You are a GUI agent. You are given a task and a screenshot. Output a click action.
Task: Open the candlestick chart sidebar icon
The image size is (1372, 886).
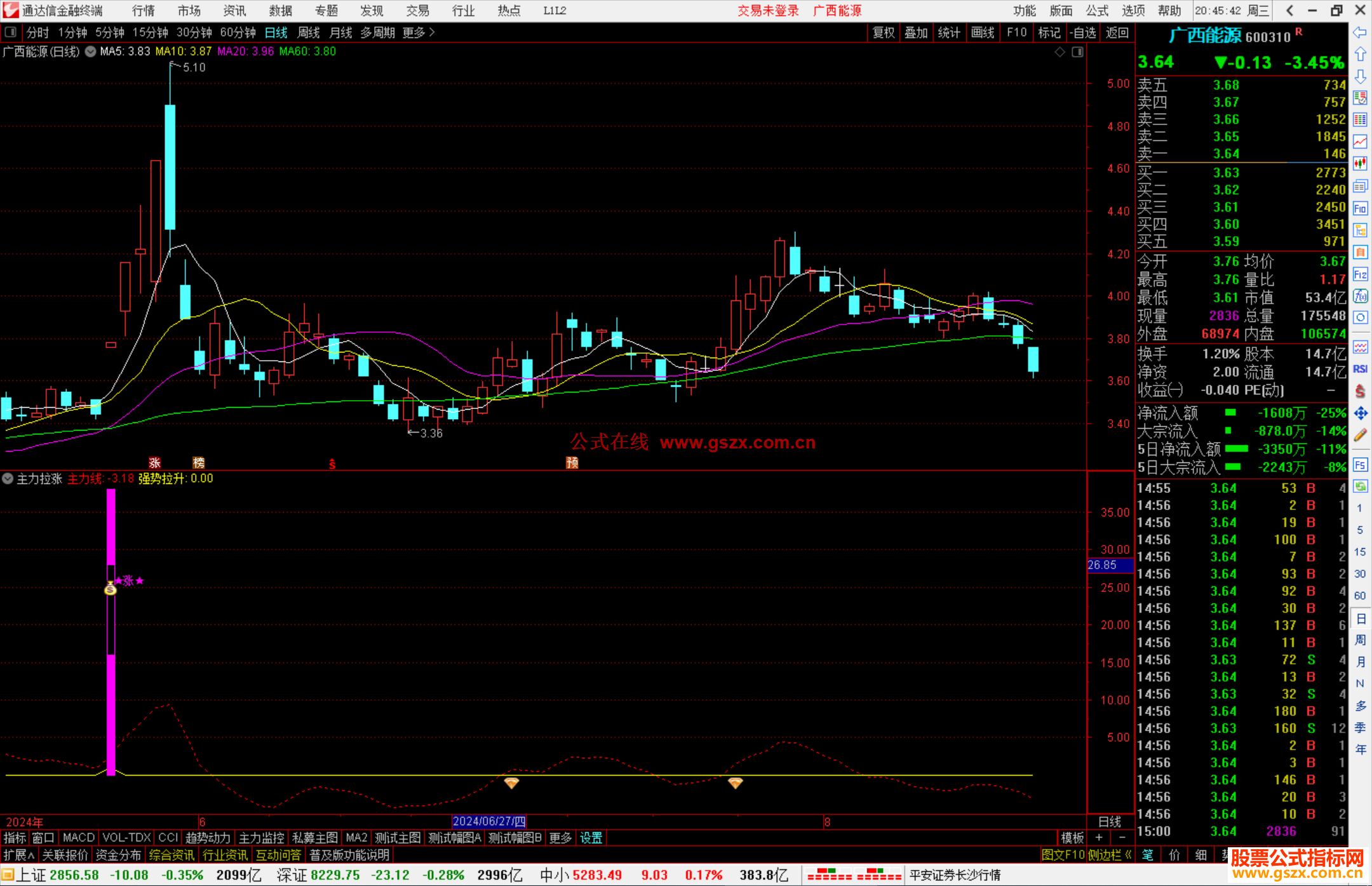click(x=1360, y=164)
